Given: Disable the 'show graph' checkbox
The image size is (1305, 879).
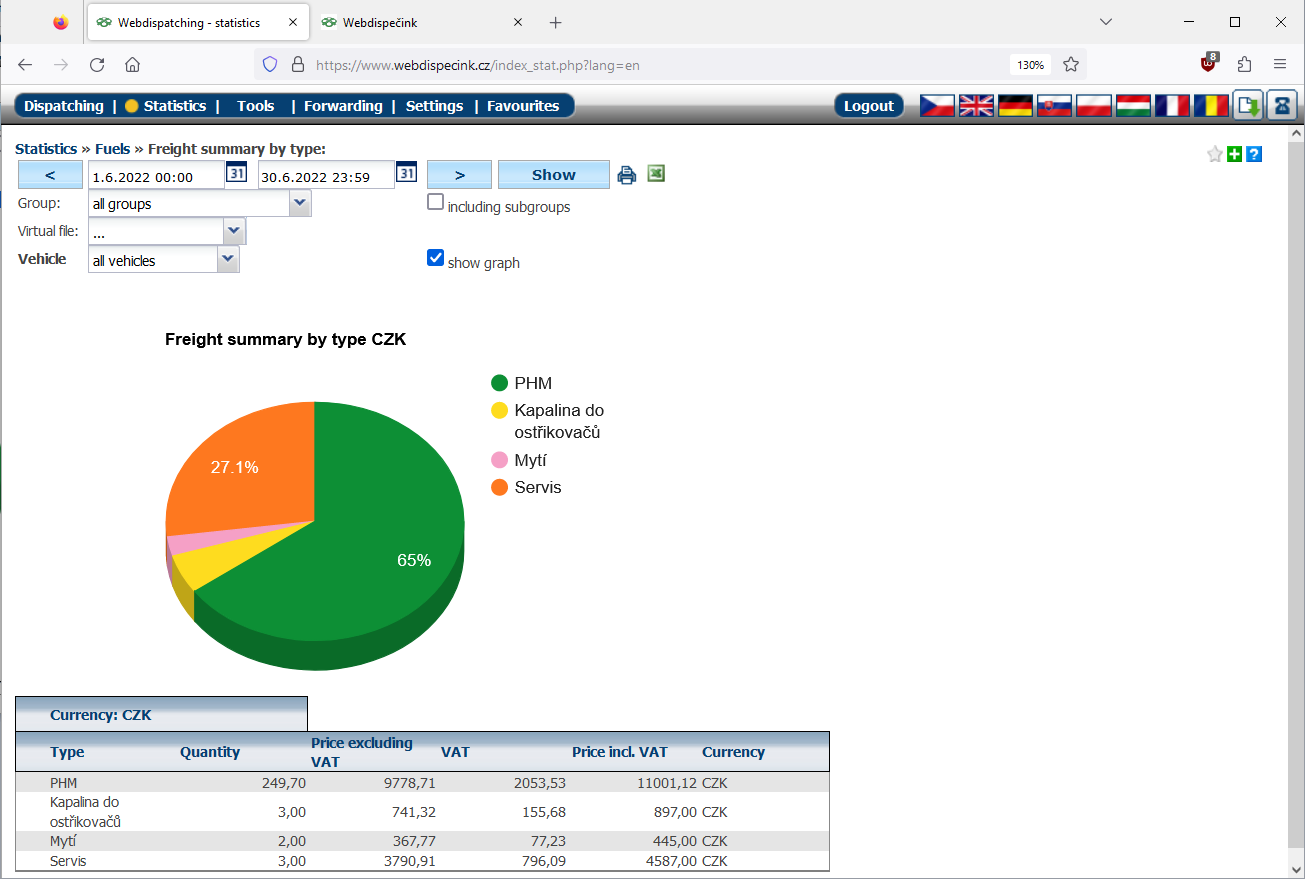Looking at the screenshot, I should pyautogui.click(x=435, y=257).
